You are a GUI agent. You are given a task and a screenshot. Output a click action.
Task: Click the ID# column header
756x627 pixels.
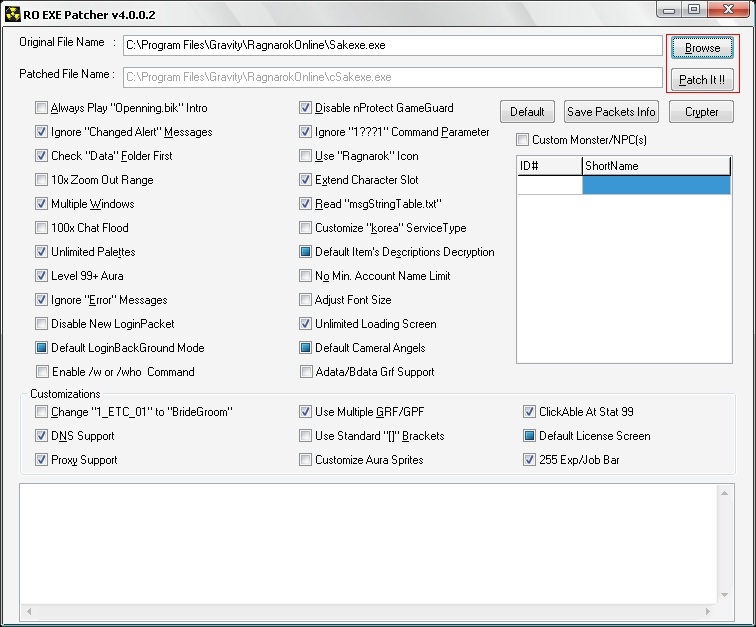pyautogui.click(x=550, y=166)
